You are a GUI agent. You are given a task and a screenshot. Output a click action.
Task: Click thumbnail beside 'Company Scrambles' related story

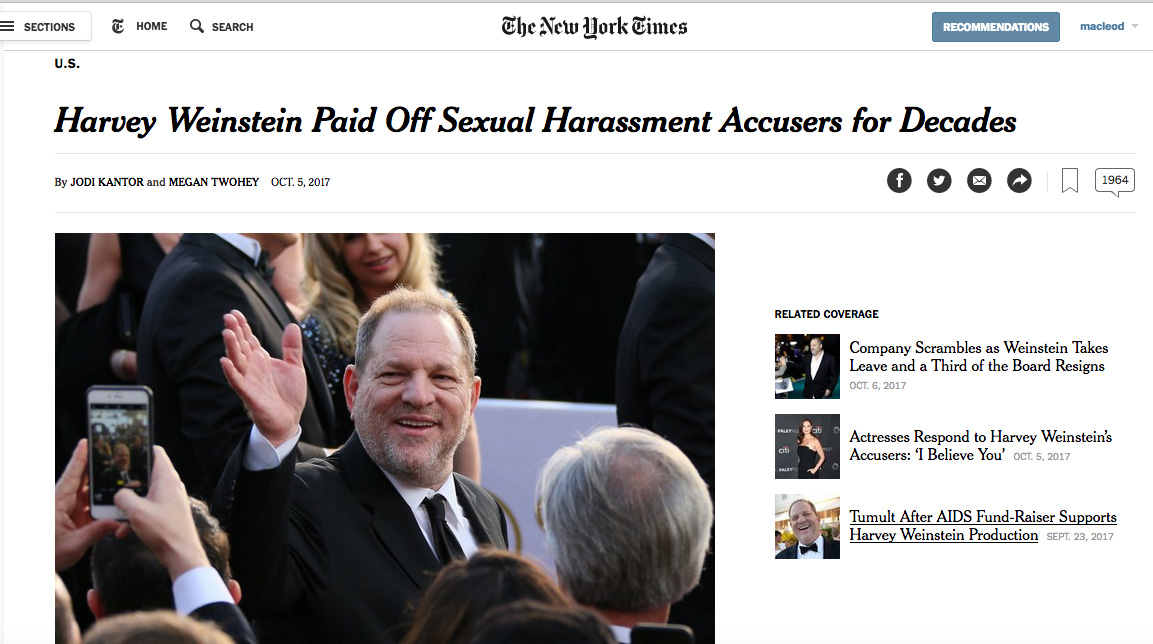[x=807, y=366]
